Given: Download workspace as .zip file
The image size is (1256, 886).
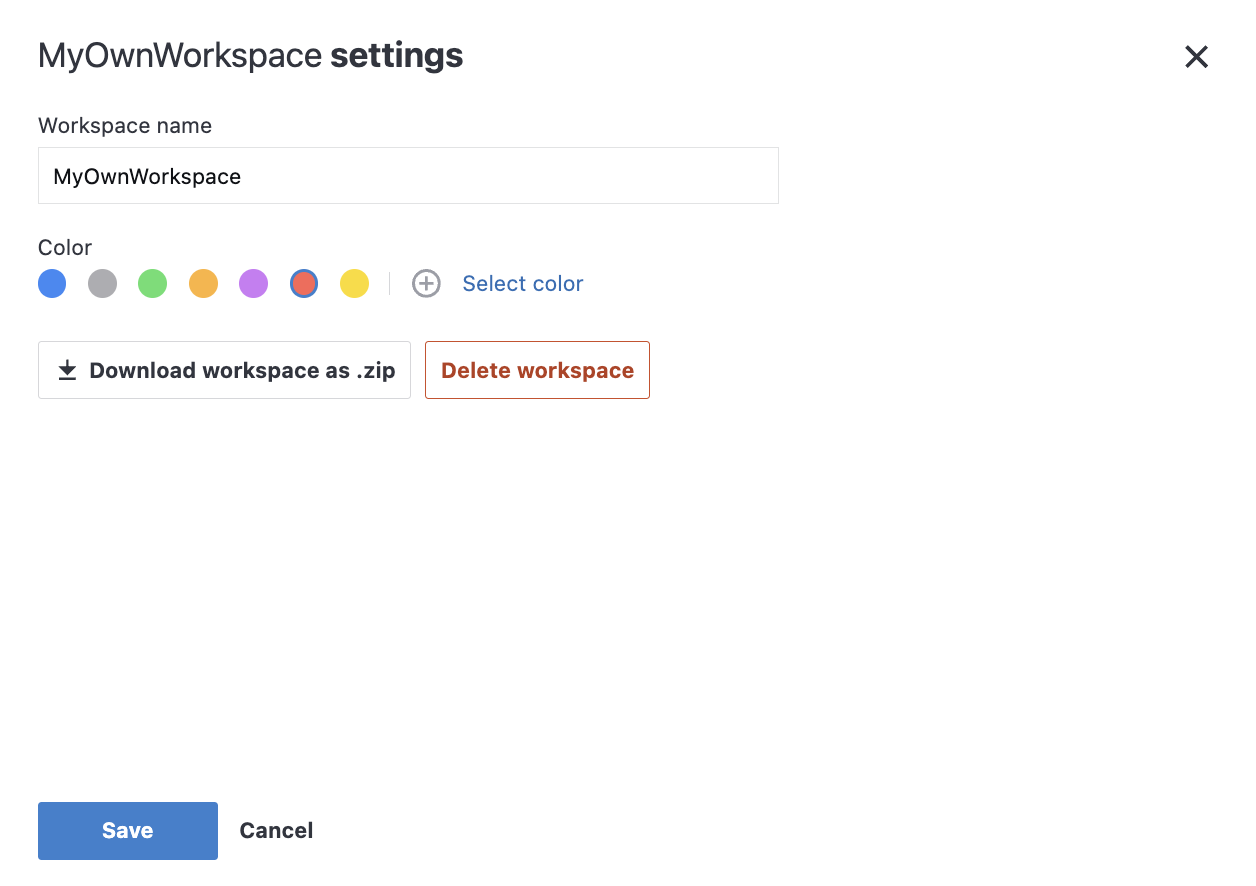Looking at the screenshot, I should tap(224, 370).
